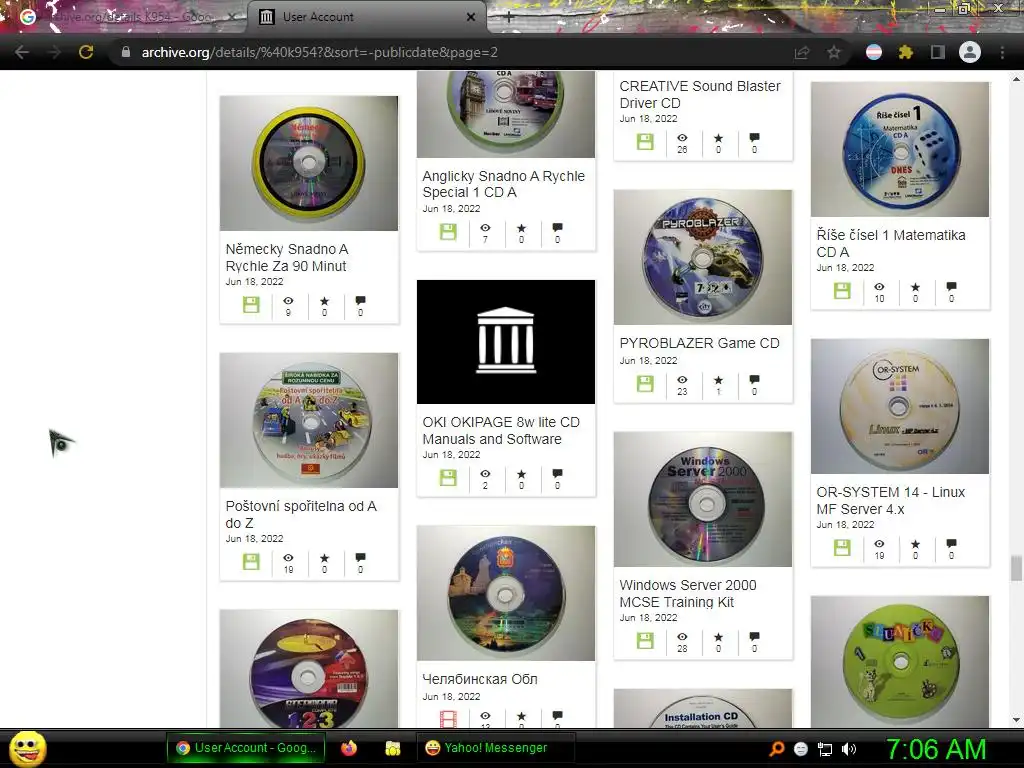Screen dimensions: 1024x768
Task: Click software icon under Německy Snadno item
Action: (x=251, y=304)
